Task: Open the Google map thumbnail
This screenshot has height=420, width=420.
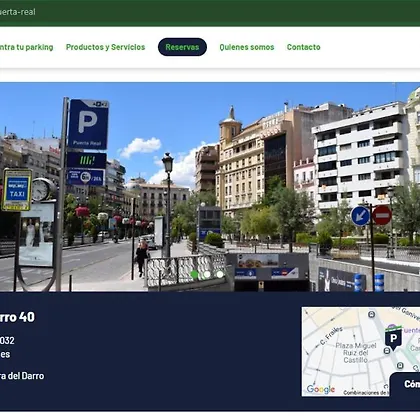Action: click(361, 352)
